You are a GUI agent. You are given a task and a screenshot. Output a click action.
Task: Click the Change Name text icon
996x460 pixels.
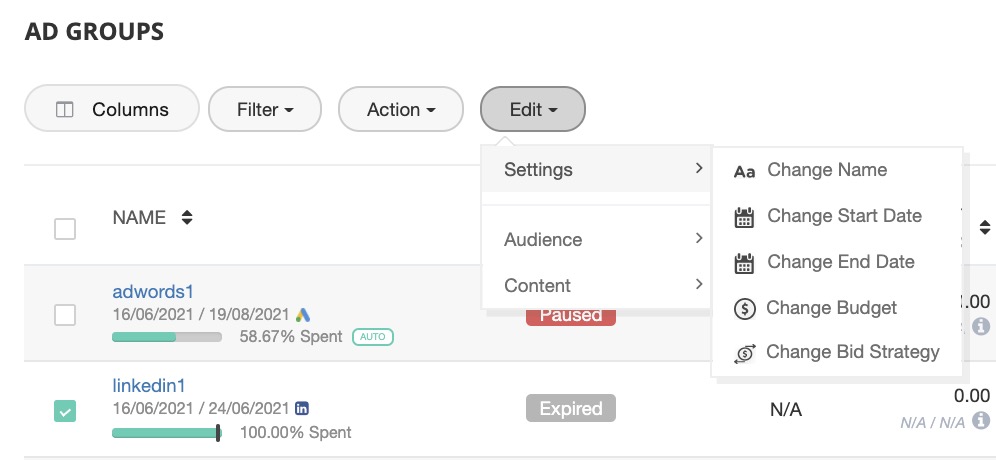[x=744, y=171]
